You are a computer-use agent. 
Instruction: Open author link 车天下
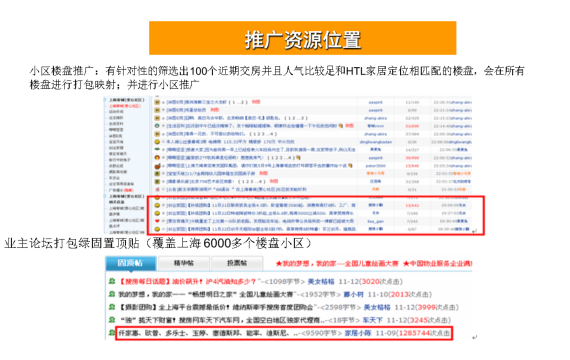click(x=373, y=320)
